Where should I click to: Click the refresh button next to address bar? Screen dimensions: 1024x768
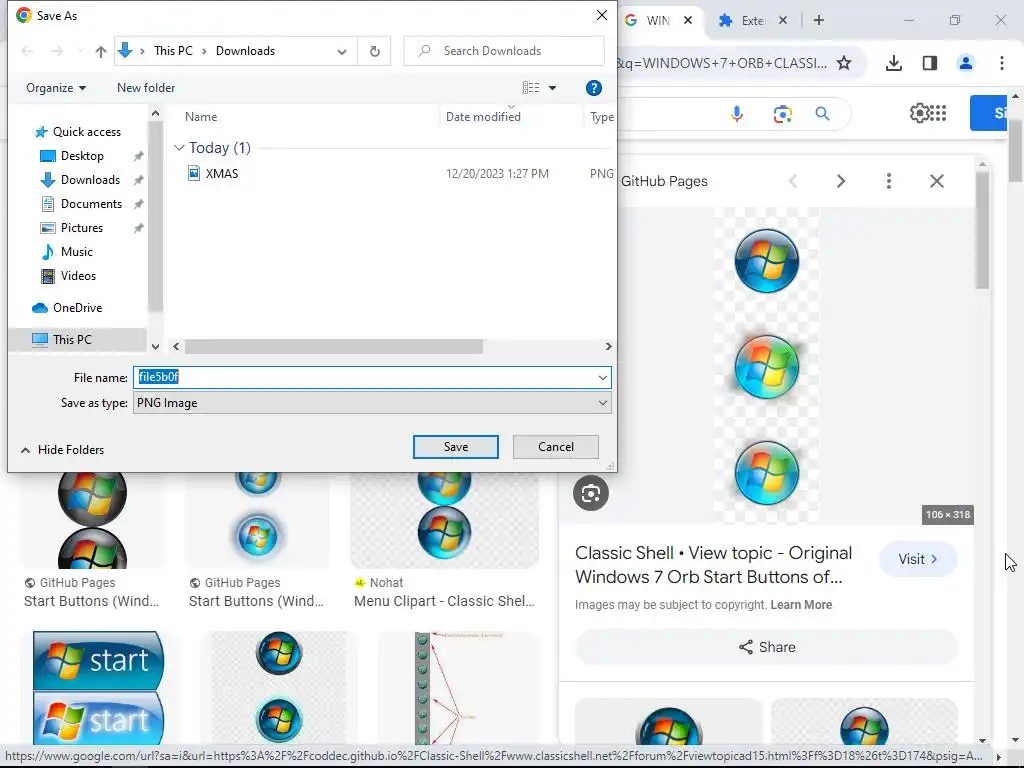[x=375, y=51]
